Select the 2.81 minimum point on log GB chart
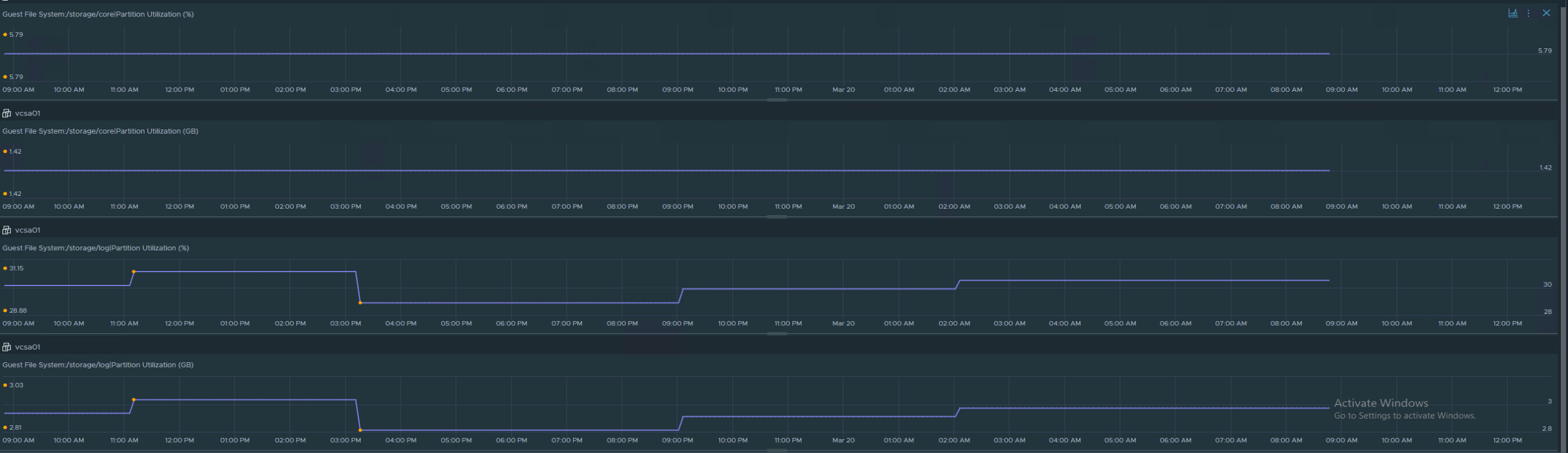Viewport: 1568px width, 453px height. click(360, 430)
